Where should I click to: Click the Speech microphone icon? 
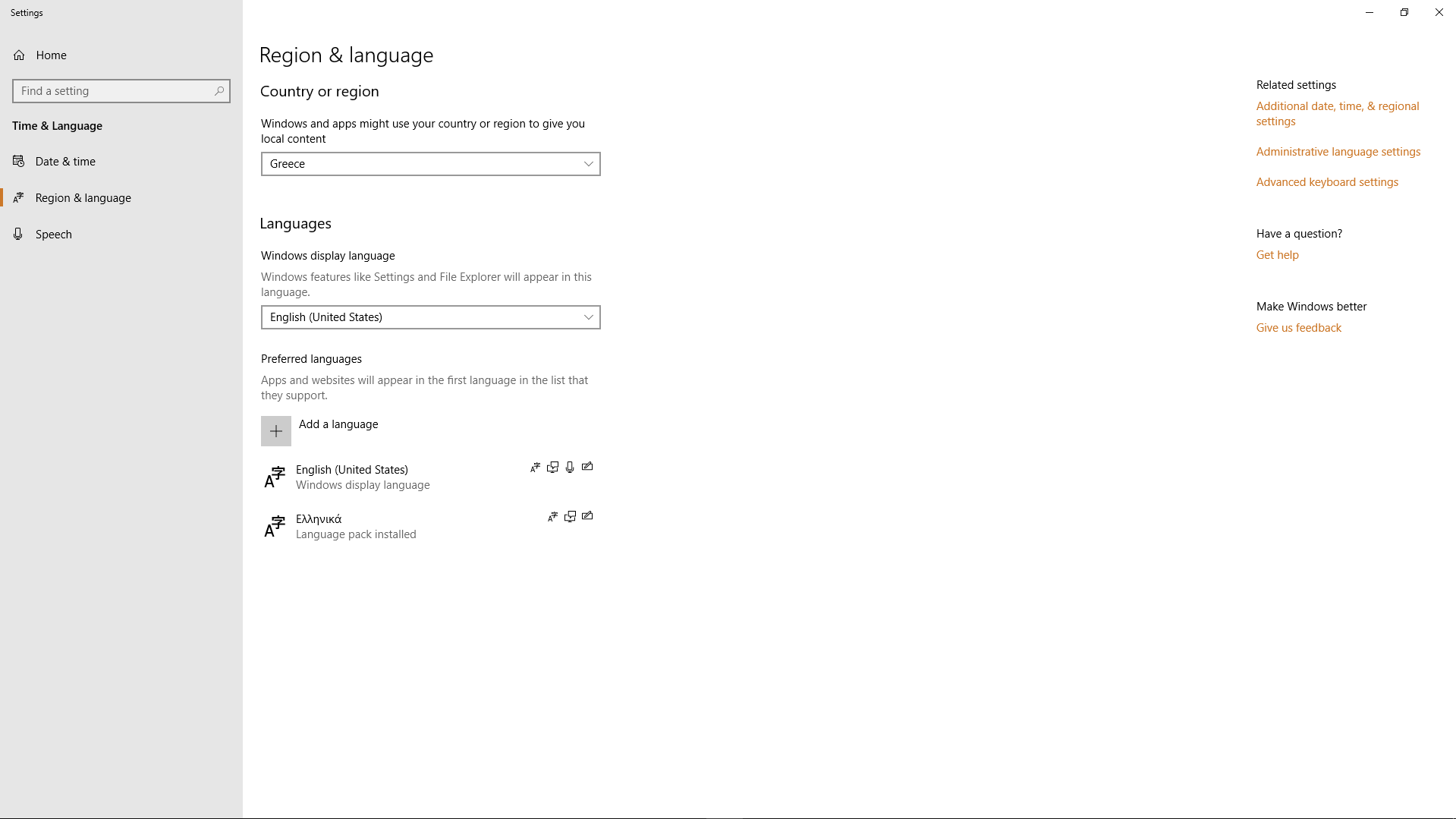point(18,234)
